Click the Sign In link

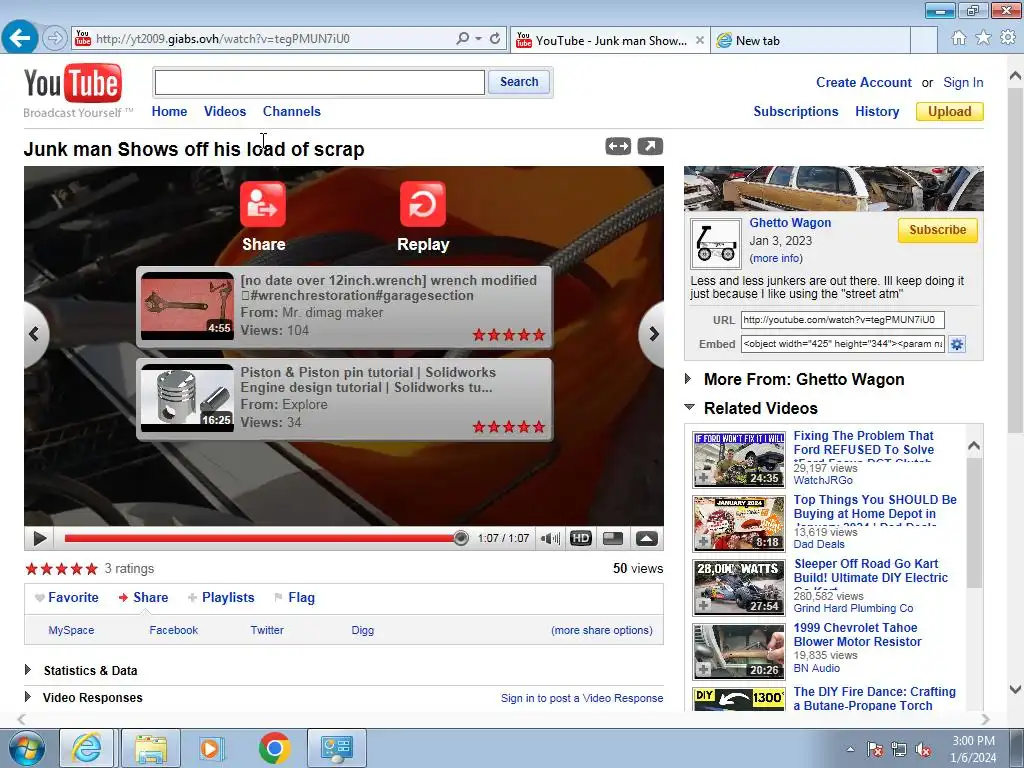pos(963,82)
